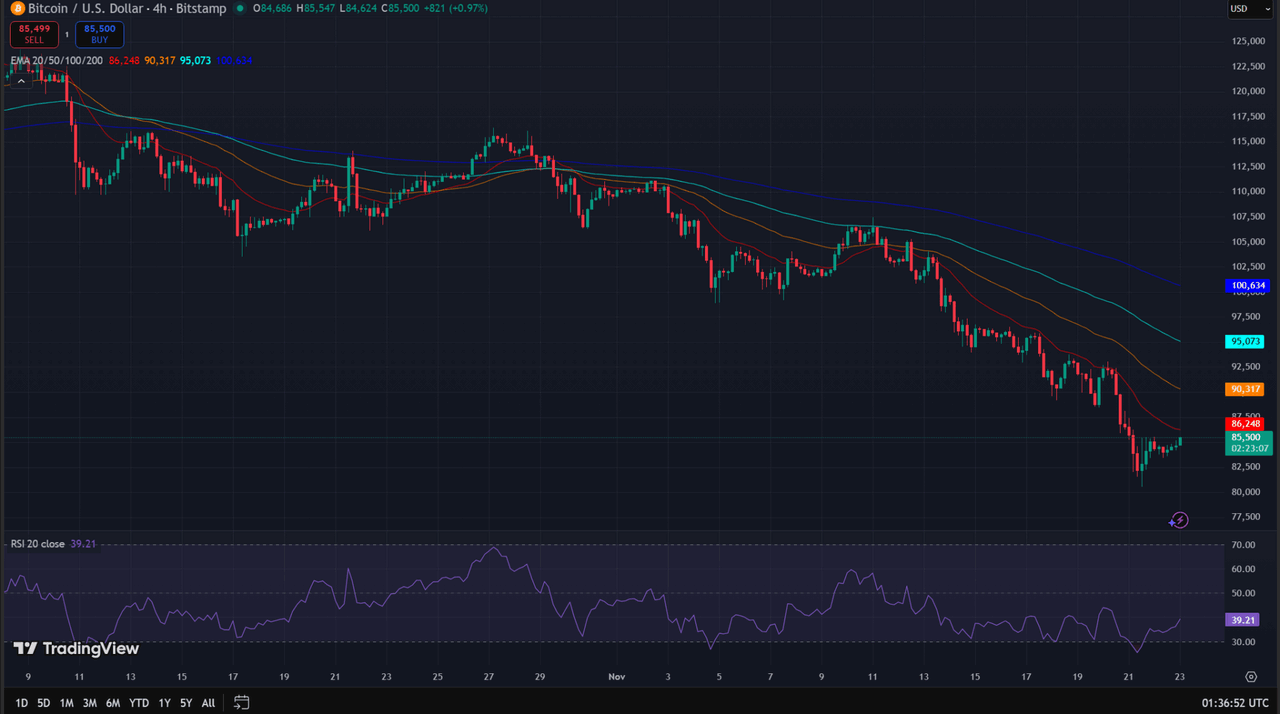Open chart settings hexagon icon

[1251, 677]
